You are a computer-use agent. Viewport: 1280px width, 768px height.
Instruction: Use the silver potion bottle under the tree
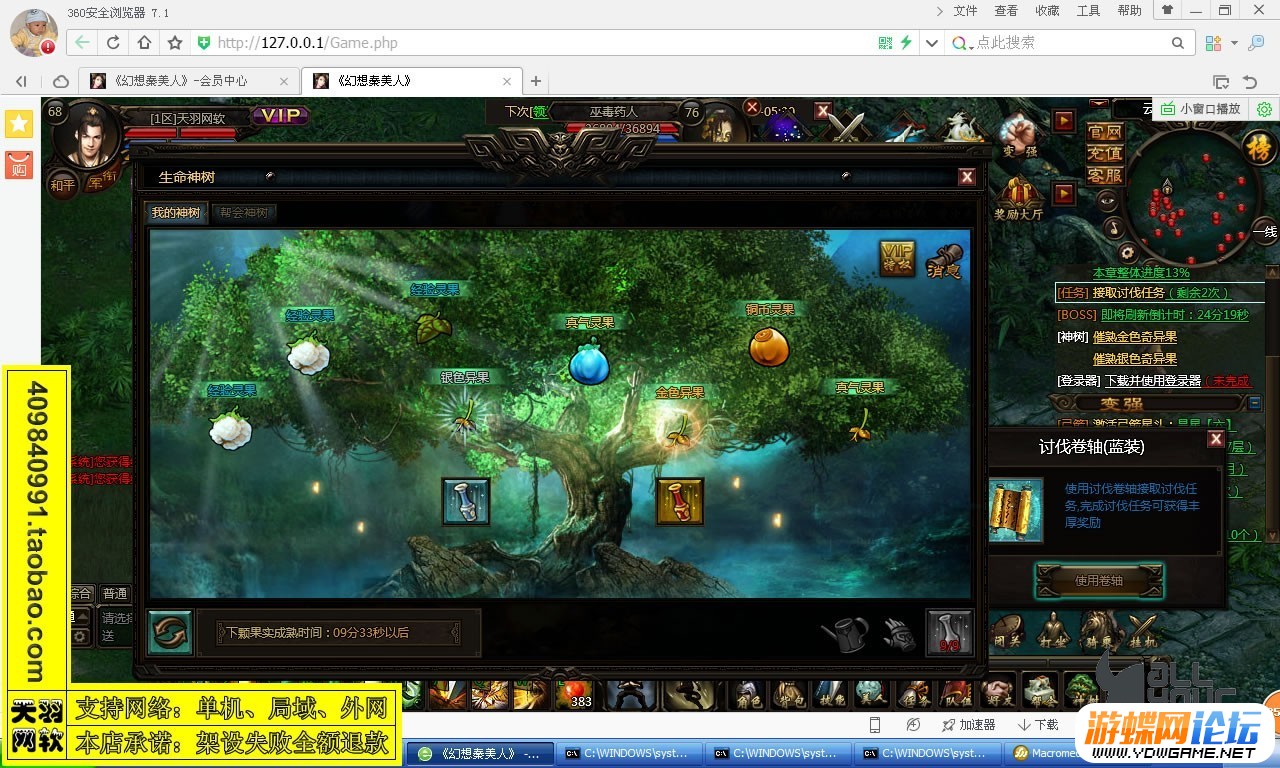tap(466, 502)
